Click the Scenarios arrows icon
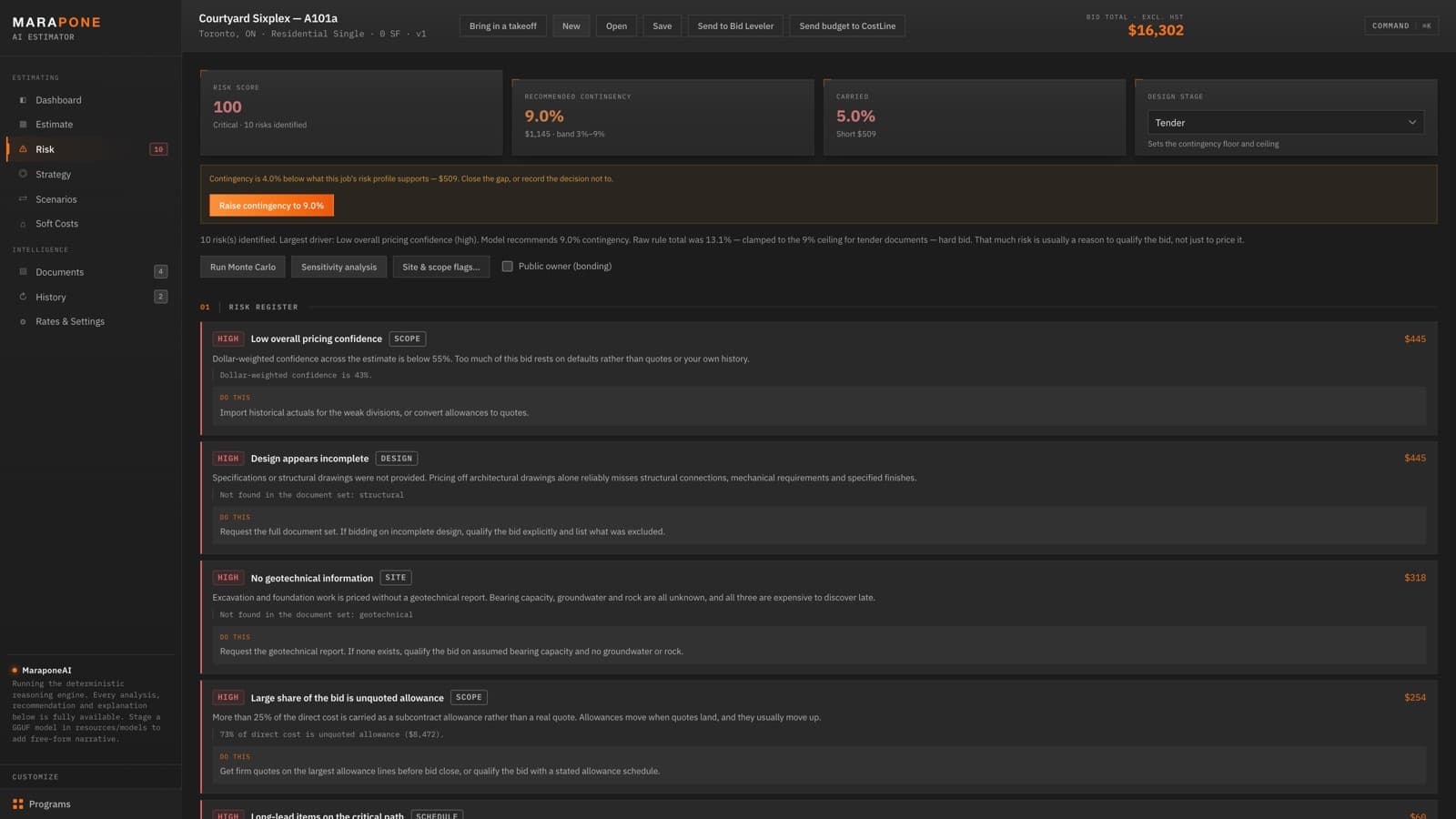Image resolution: width=1456 pixels, height=819 pixels. 23,199
